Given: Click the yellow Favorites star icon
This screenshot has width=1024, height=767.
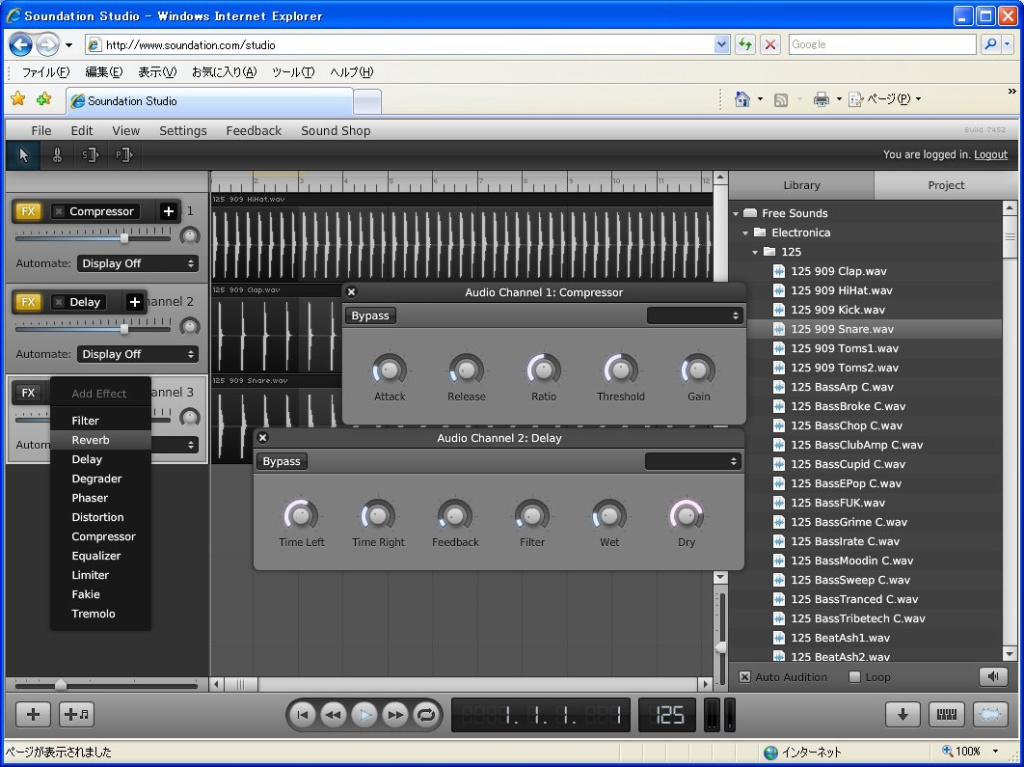Looking at the screenshot, I should [x=18, y=99].
